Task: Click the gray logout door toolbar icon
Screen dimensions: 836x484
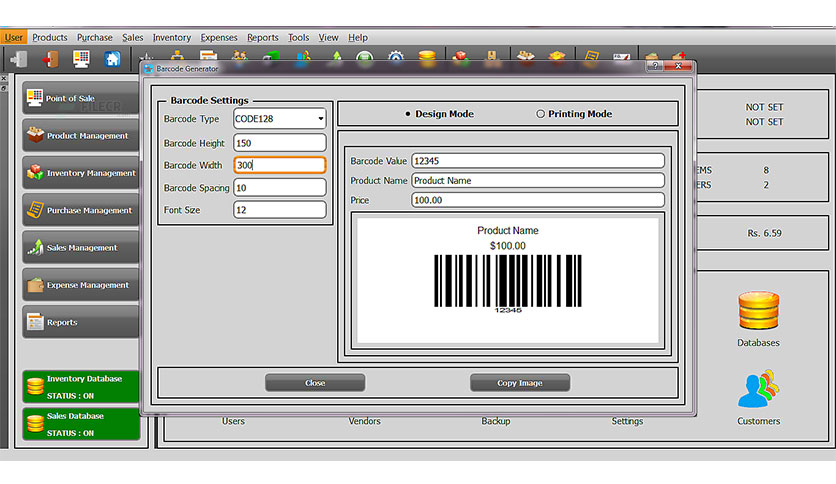Action: point(20,59)
